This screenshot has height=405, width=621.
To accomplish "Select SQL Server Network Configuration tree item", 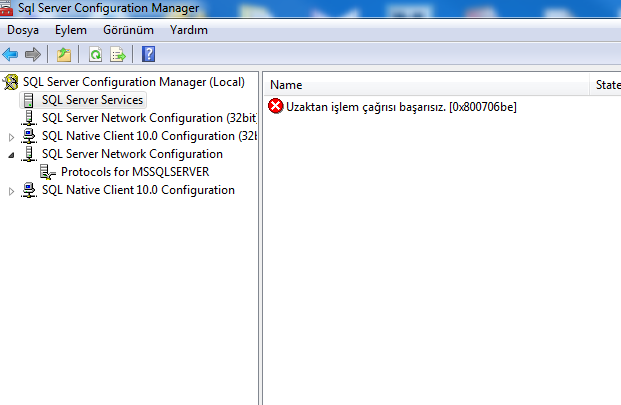I will pyautogui.click(x=132, y=154).
